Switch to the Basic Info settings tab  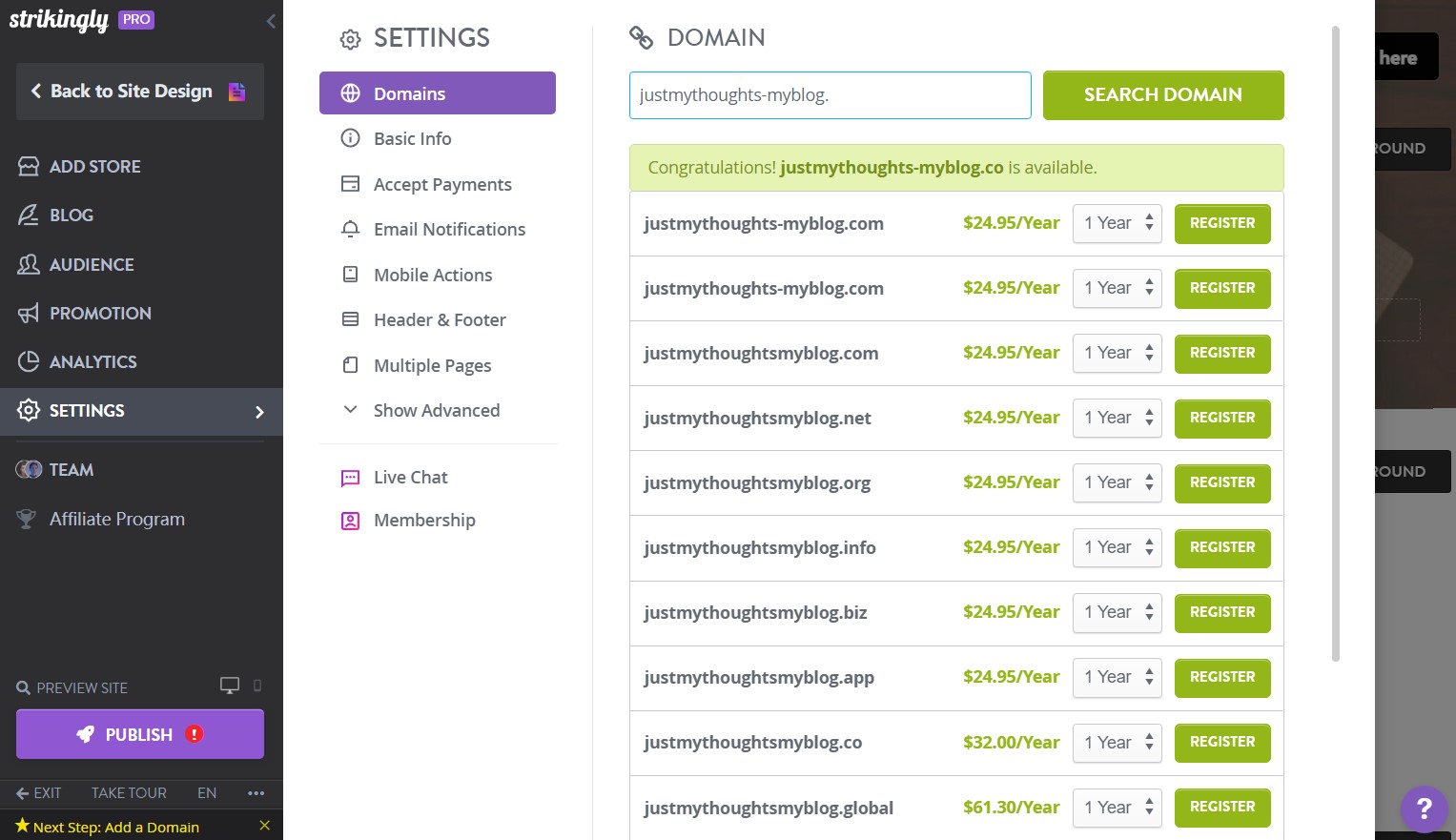(x=412, y=138)
